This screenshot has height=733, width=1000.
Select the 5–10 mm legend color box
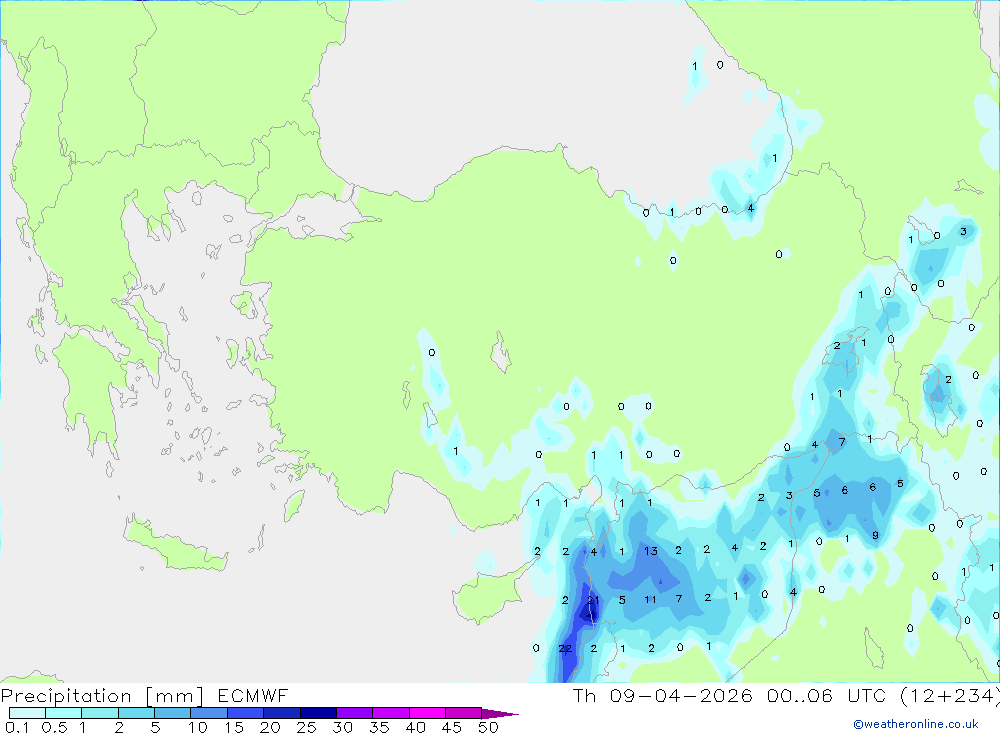(x=173, y=713)
